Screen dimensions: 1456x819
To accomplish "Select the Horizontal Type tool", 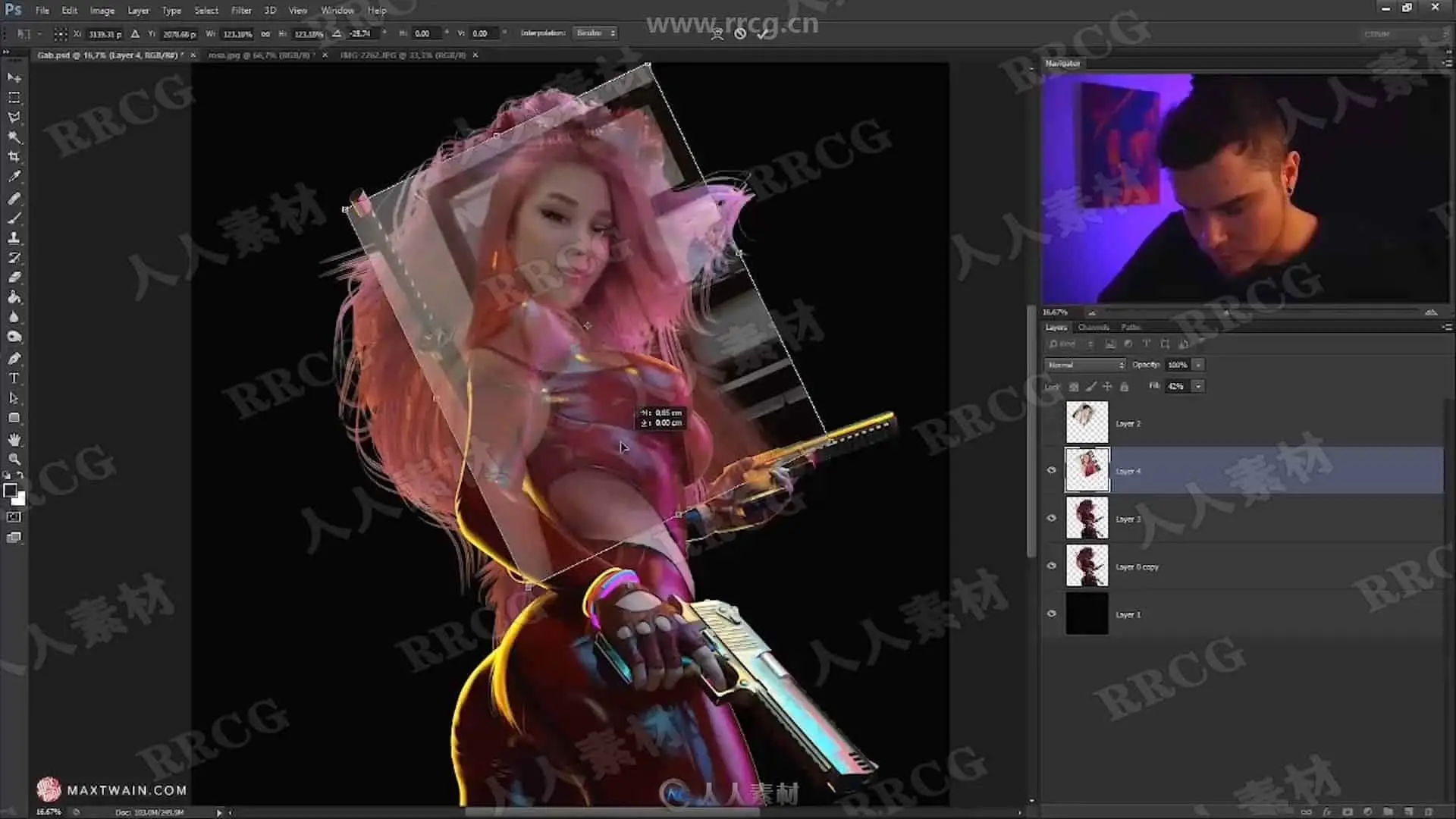I will pyautogui.click(x=14, y=378).
